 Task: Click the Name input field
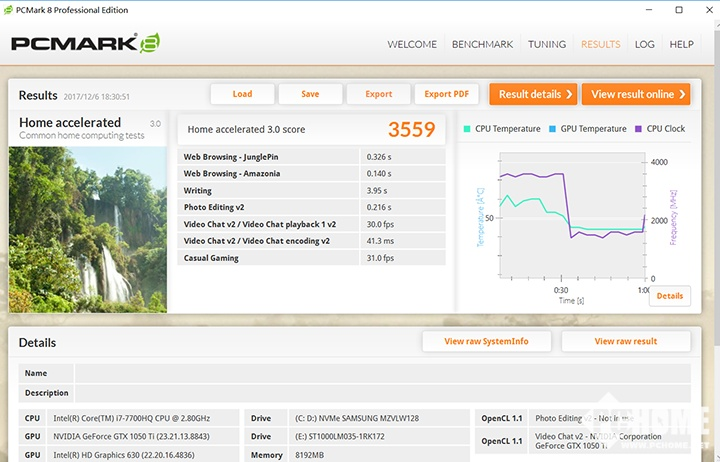coord(382,373)
